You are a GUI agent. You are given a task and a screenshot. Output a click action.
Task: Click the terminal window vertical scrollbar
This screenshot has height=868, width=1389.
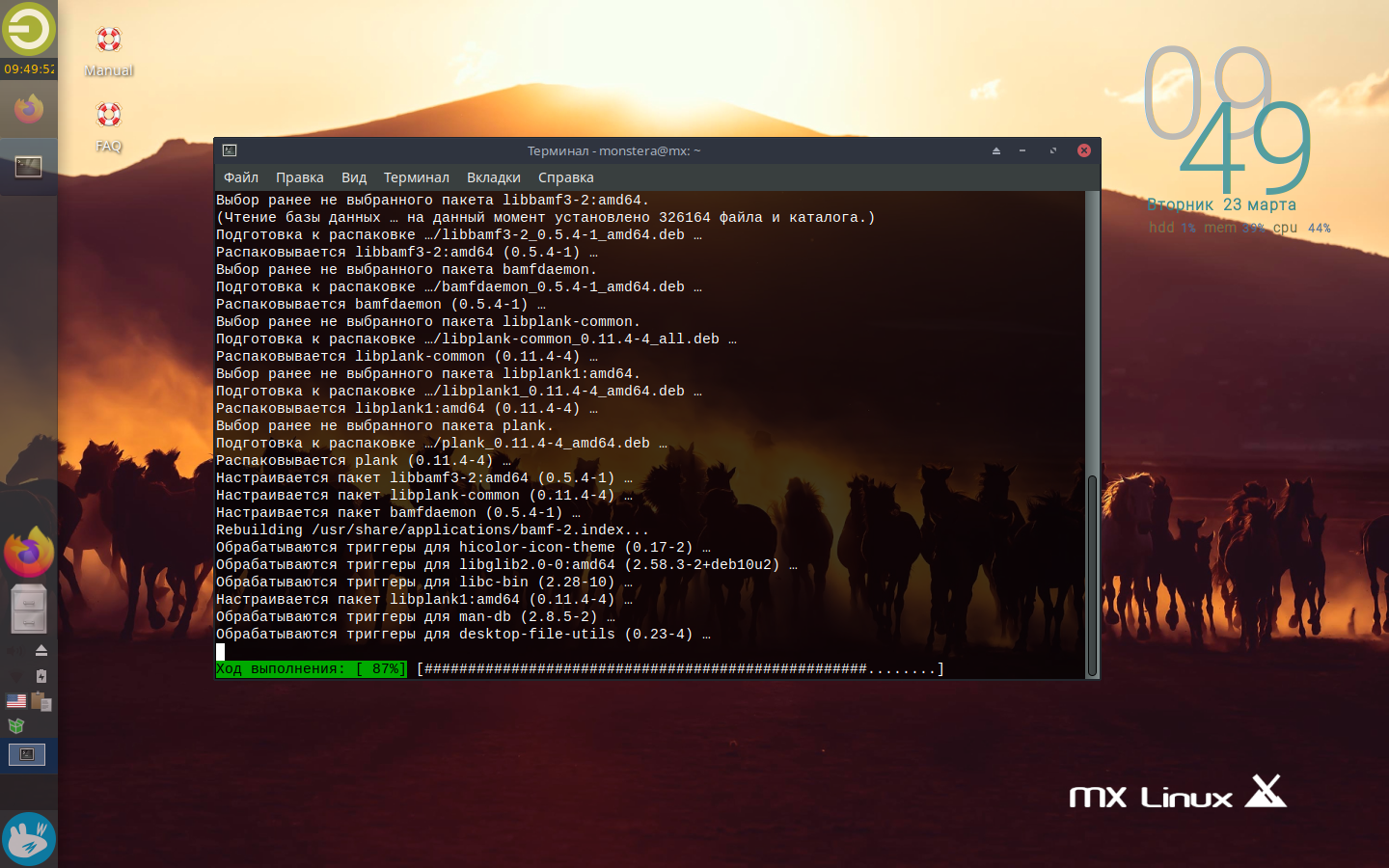pos(1092,575)
